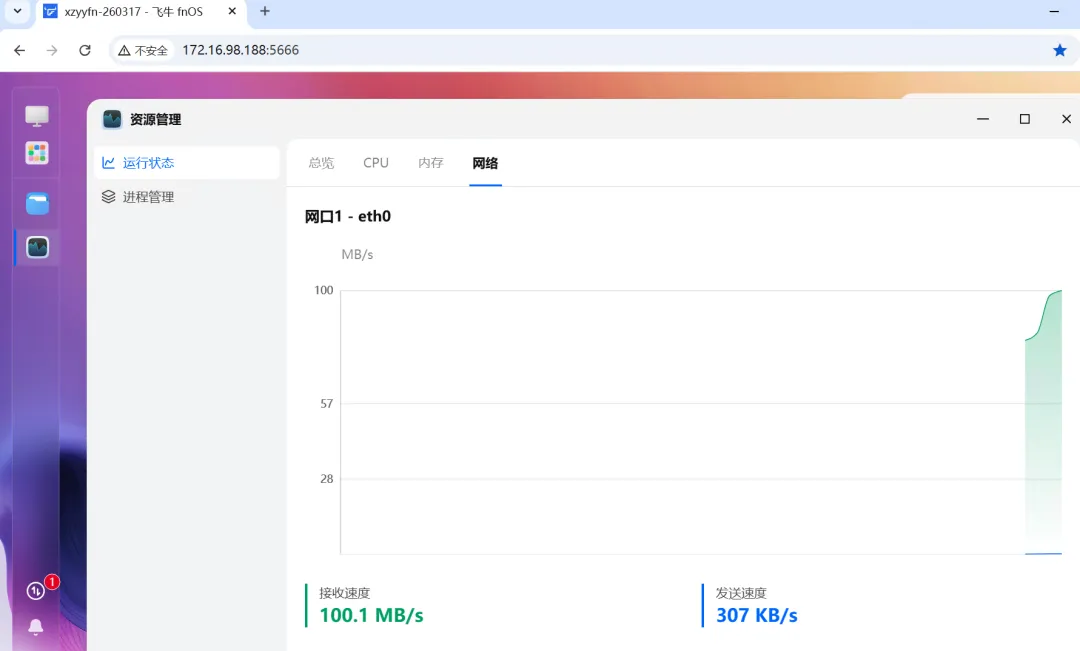The image size is (1080, 651).
Task: Switch to the 总览 tab
Action: pos(321,163)
